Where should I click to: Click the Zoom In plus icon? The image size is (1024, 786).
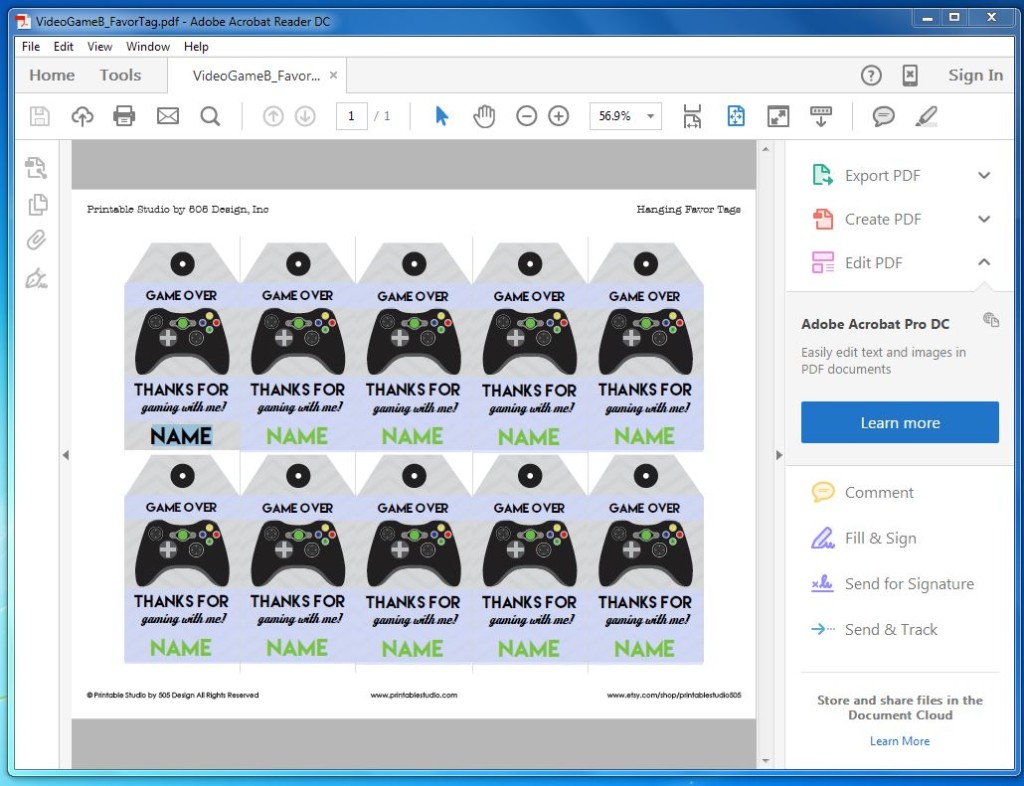point(558,116)
